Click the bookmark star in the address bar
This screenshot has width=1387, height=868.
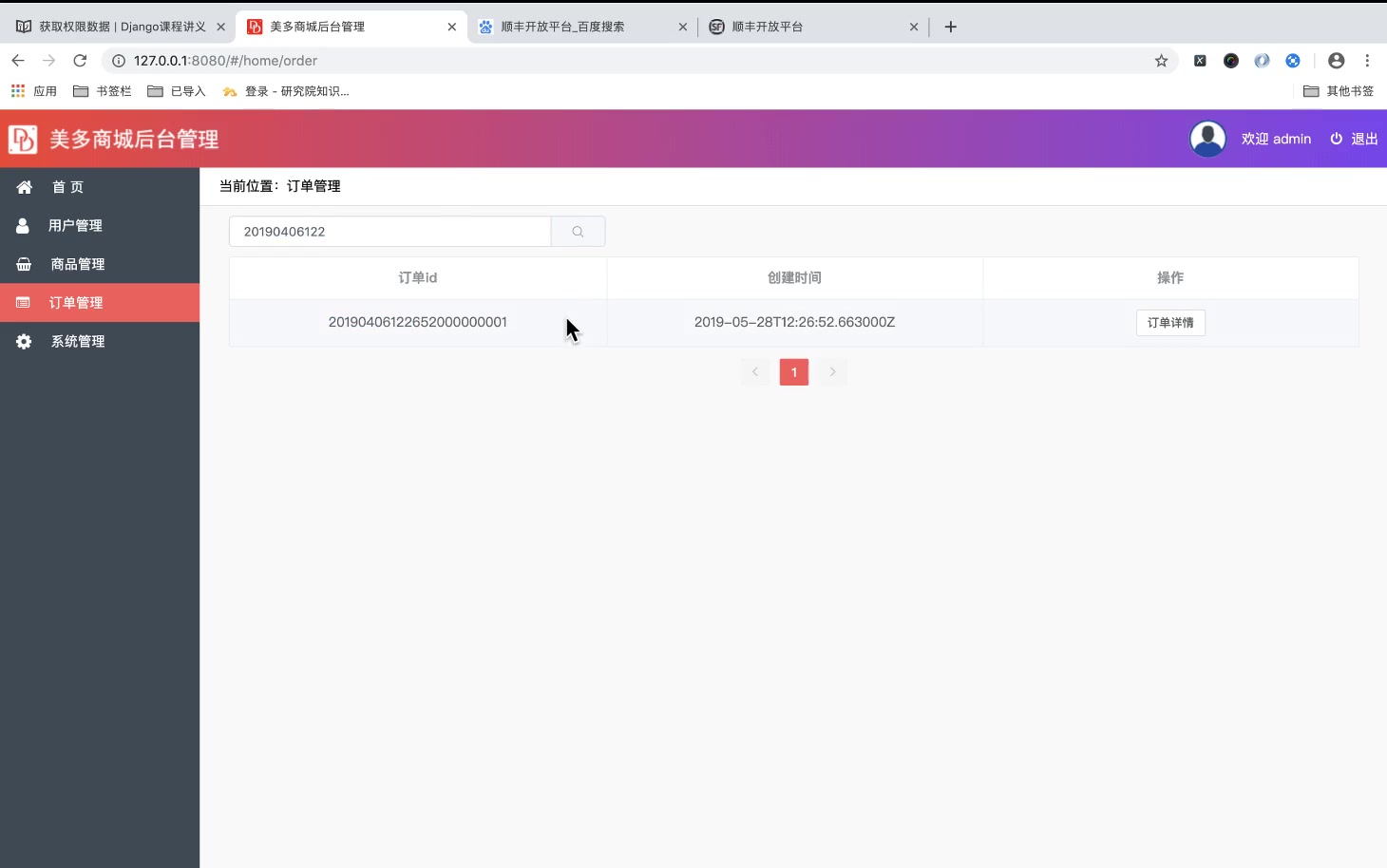(x=1160, y=60)
